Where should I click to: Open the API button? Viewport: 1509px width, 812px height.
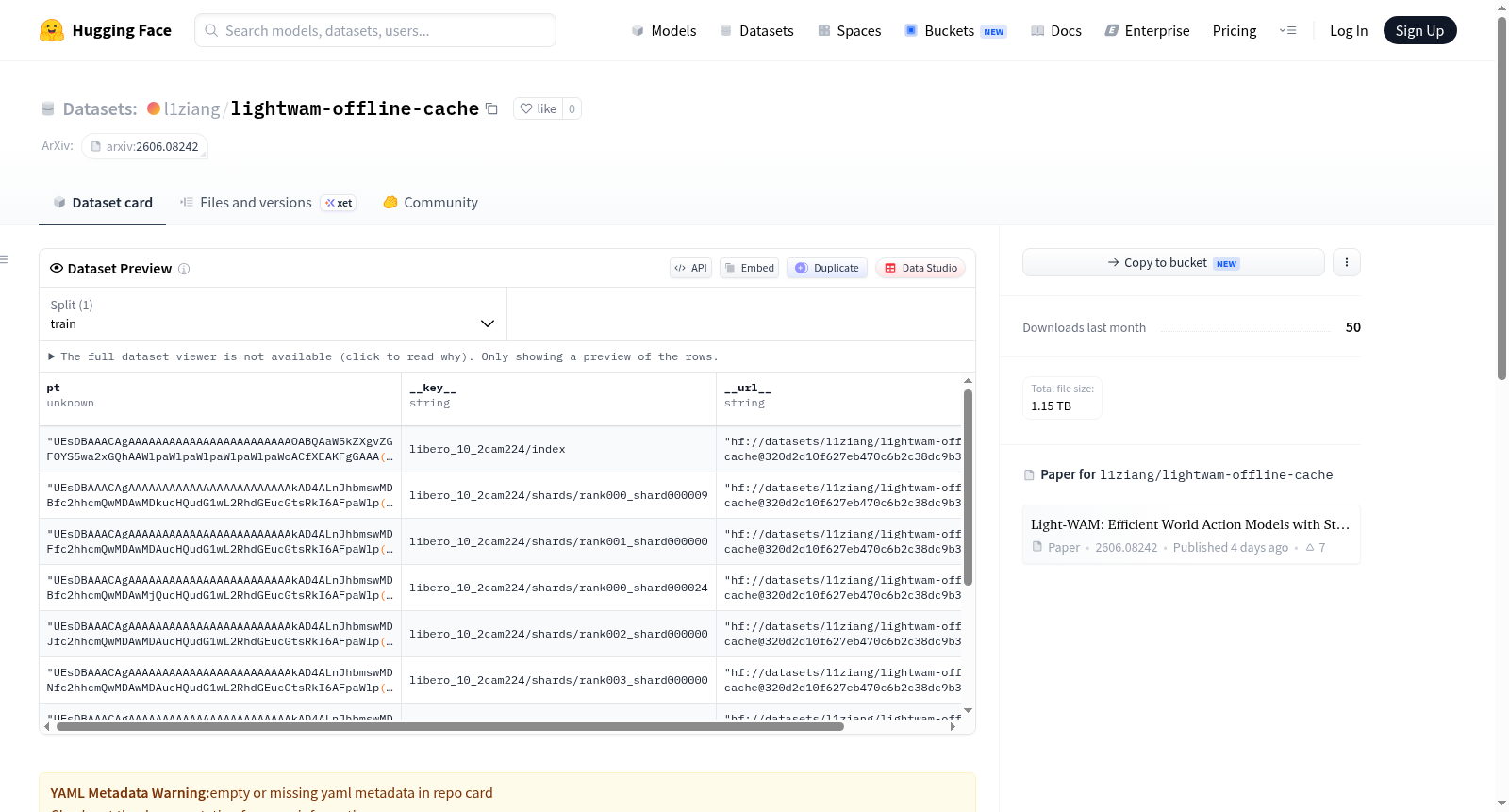690,268
